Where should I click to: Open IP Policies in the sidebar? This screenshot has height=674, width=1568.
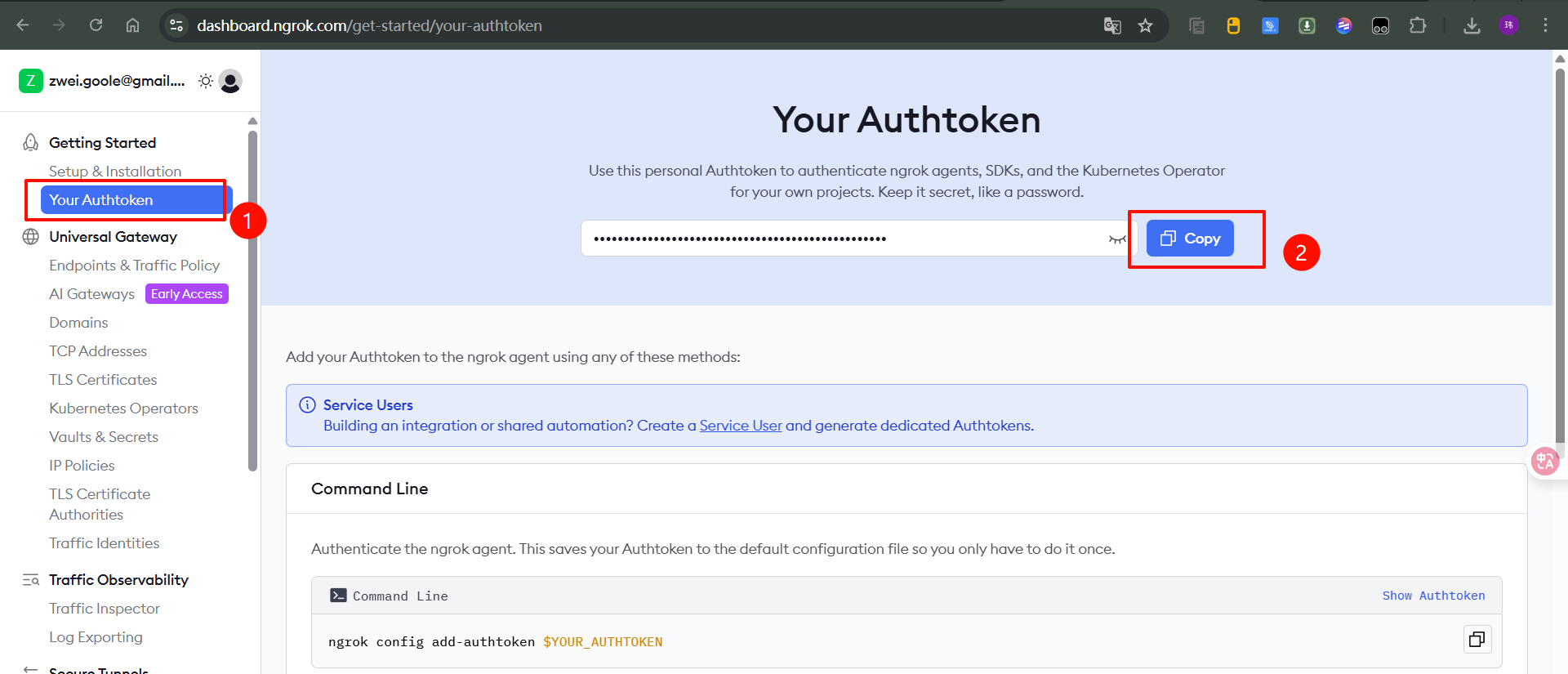(82, 466)
